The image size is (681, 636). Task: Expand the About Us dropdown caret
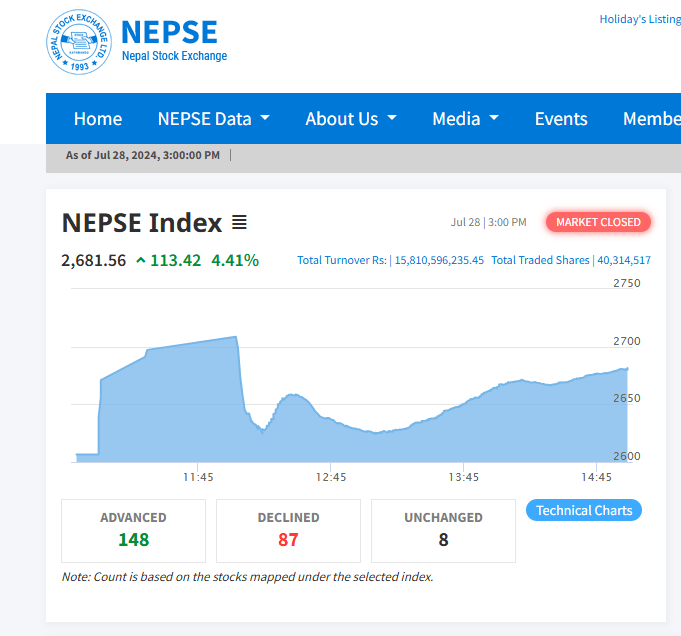[392, 118]
